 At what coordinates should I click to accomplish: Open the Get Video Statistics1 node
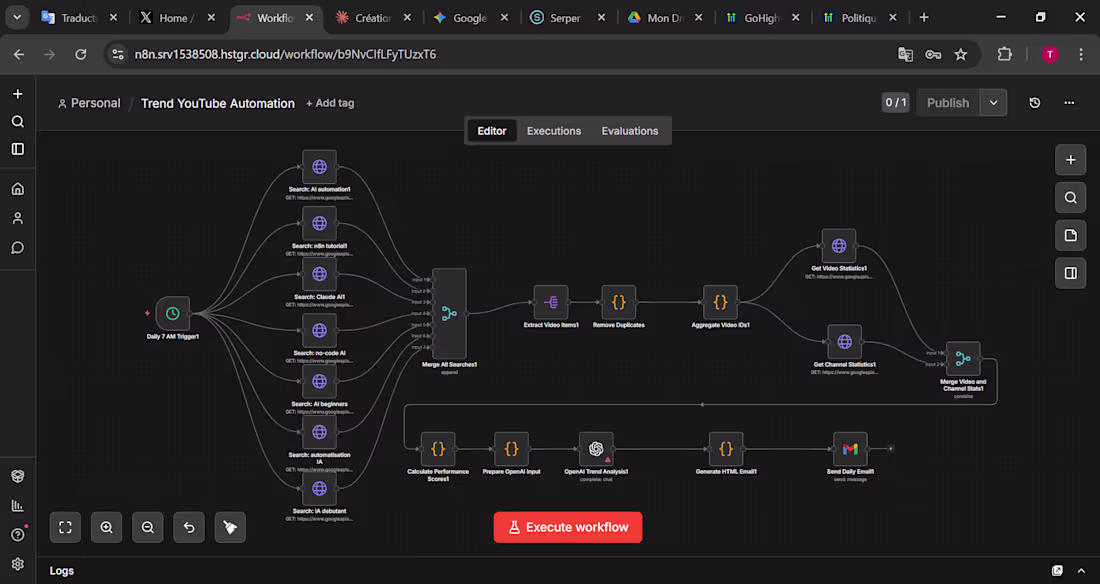(x=839, y=246)
